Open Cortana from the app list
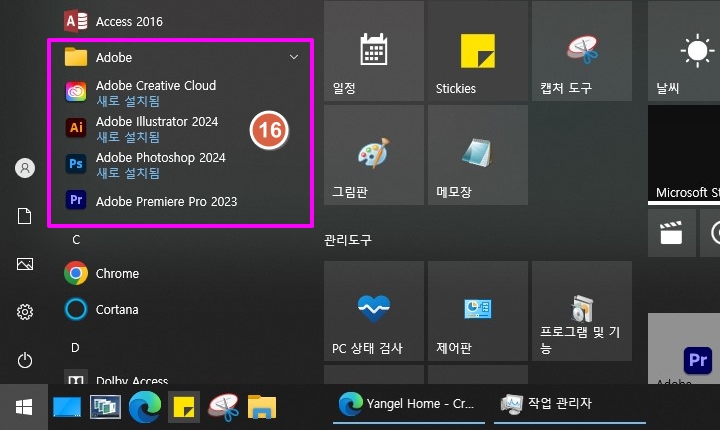The width and height of the screenshot is (720, 430). [x=181, y=309]
